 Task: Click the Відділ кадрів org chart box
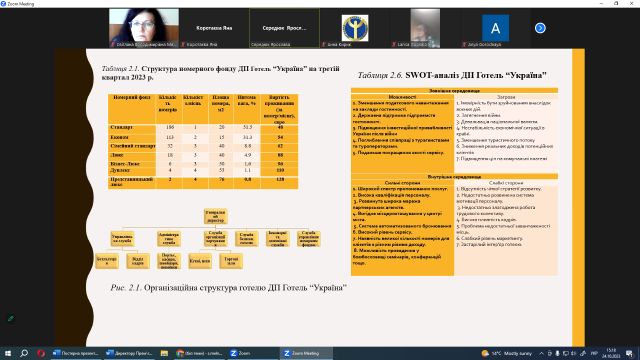point(138,261)
